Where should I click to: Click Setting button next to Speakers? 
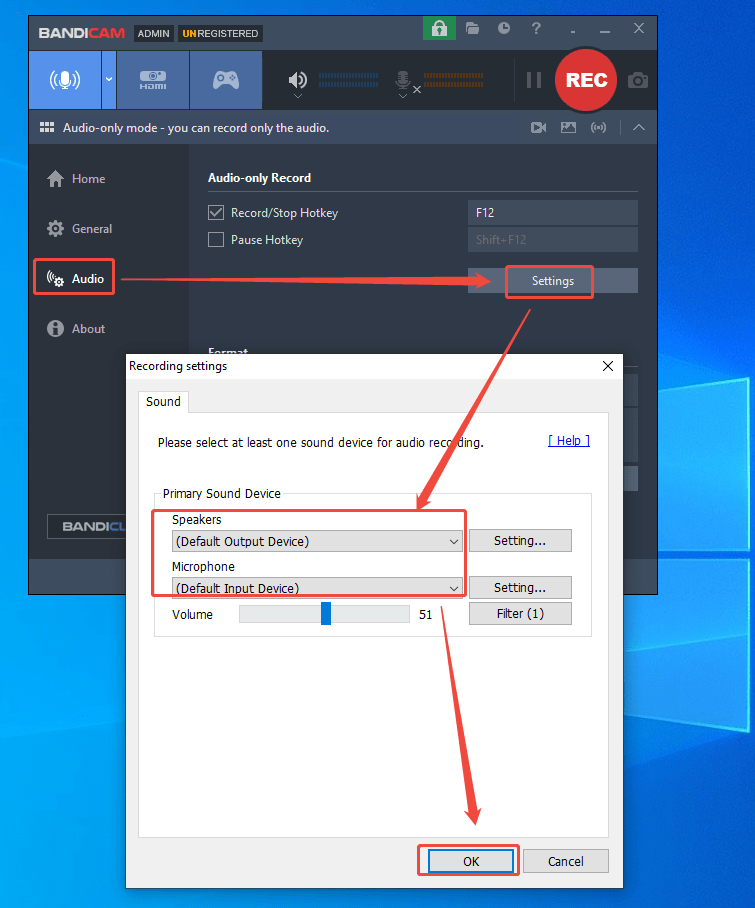pos(520,540)
